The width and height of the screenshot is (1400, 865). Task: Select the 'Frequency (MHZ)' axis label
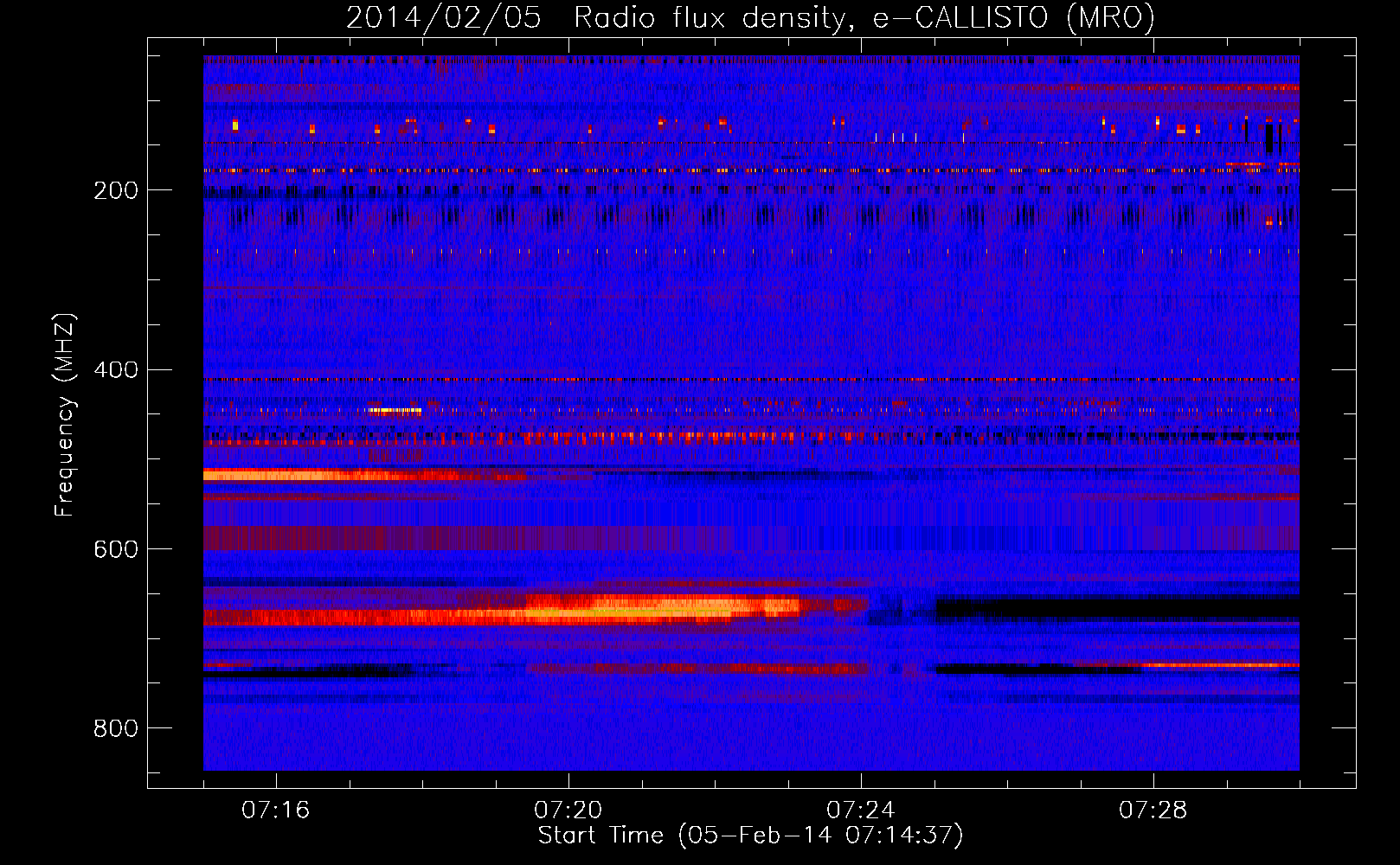(x=65, y=415)
